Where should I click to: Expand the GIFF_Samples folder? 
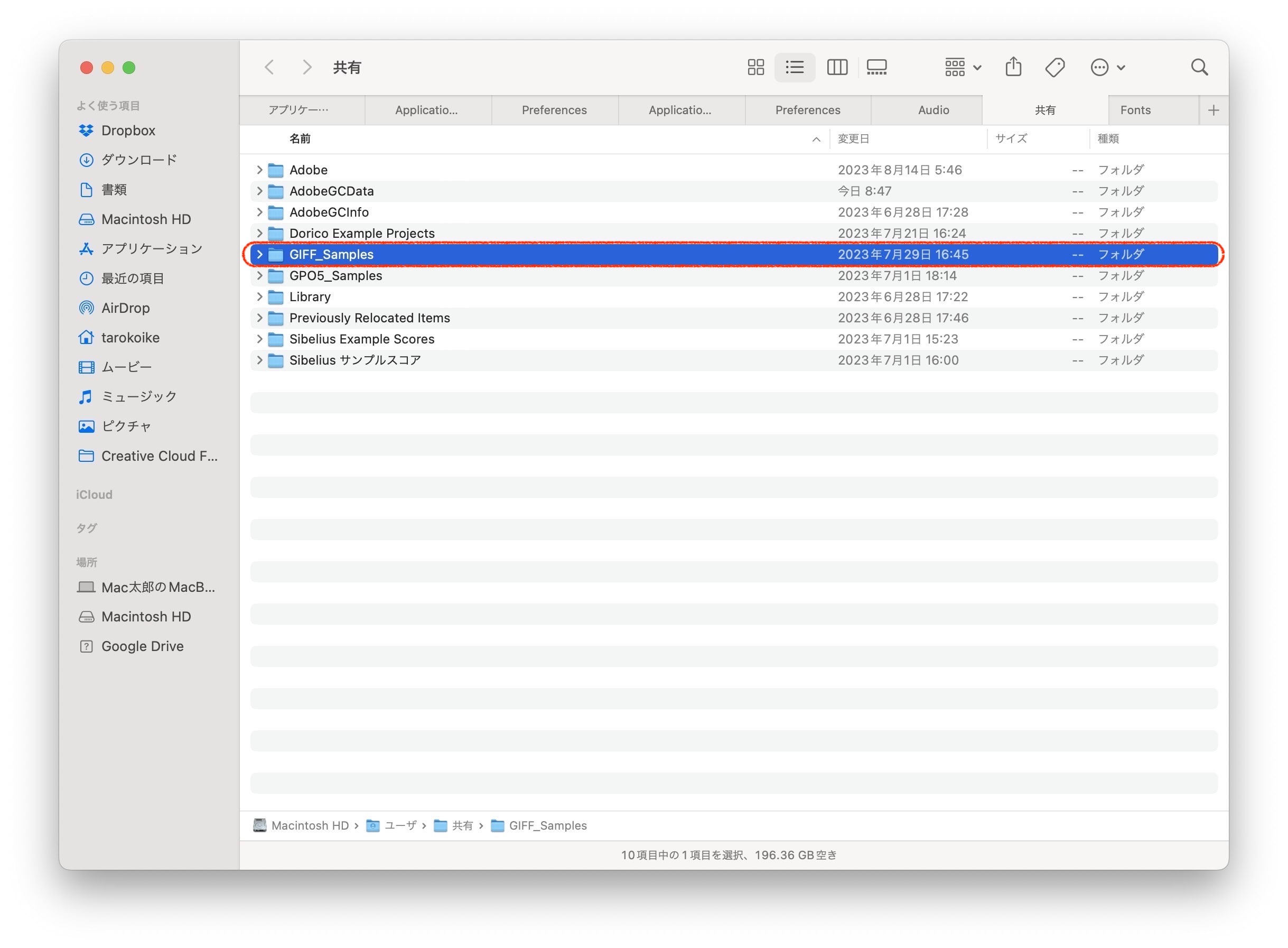pyautogui.click(x=259, y=255)
